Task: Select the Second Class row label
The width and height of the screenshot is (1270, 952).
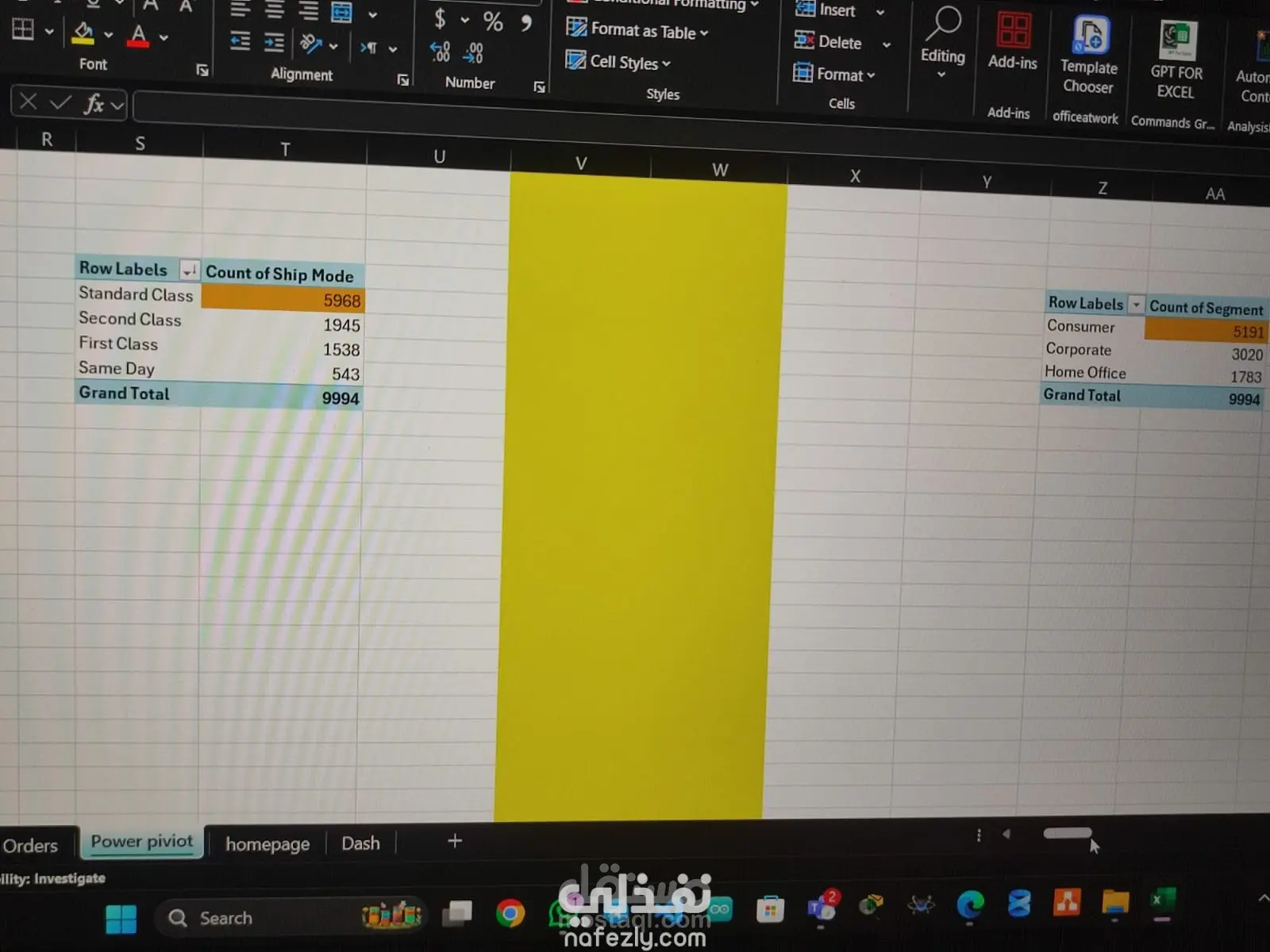Action: [x=130, y=319]
